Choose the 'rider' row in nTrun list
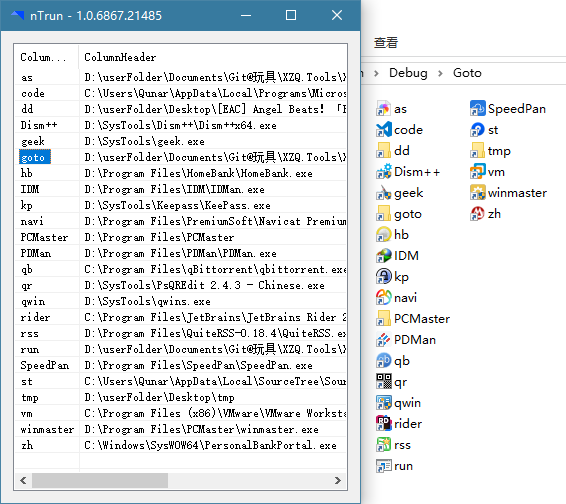This screenshot has height=504, width=566. [180, 317]
